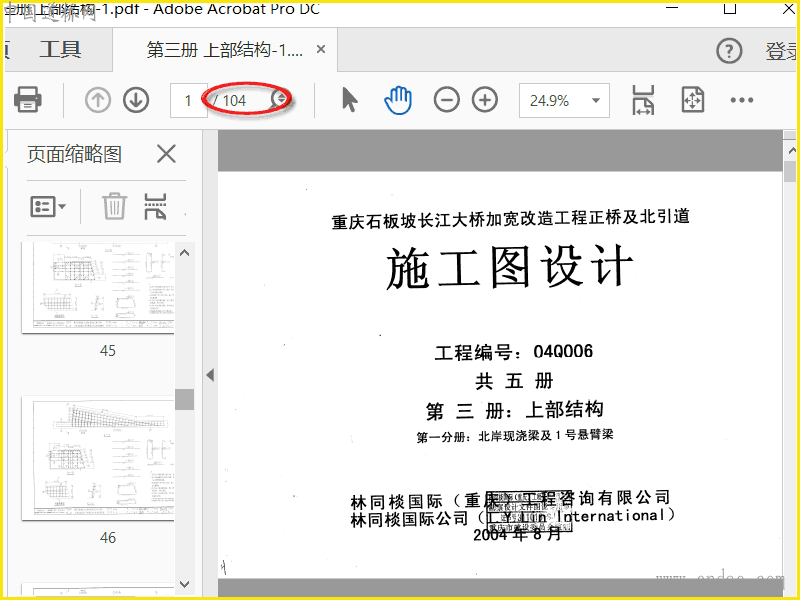
Task: Activate the hand pan tool
Action: pos(398,100)
